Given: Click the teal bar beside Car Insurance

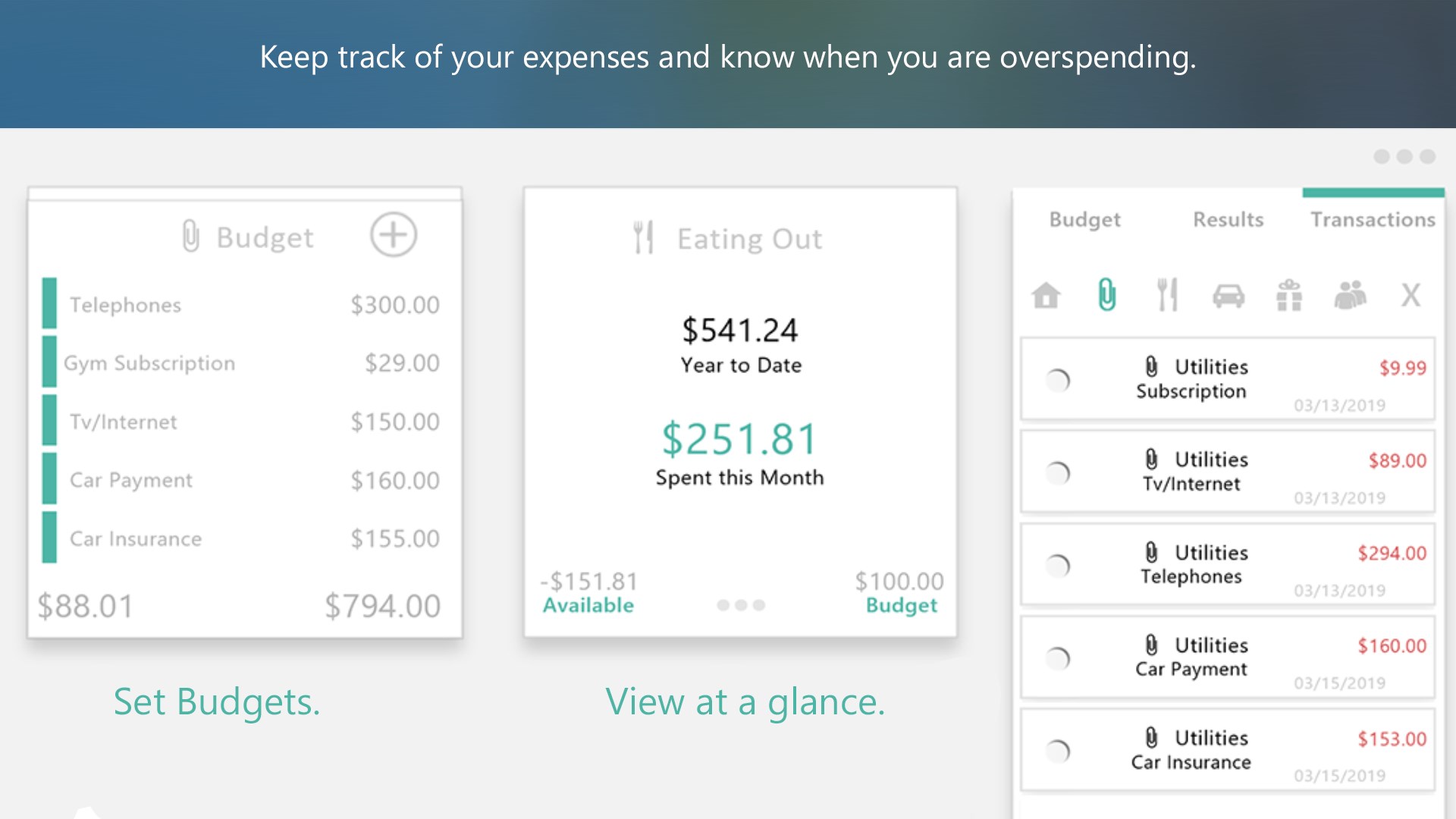Looking at the screenshot, I should pos(49,538).
